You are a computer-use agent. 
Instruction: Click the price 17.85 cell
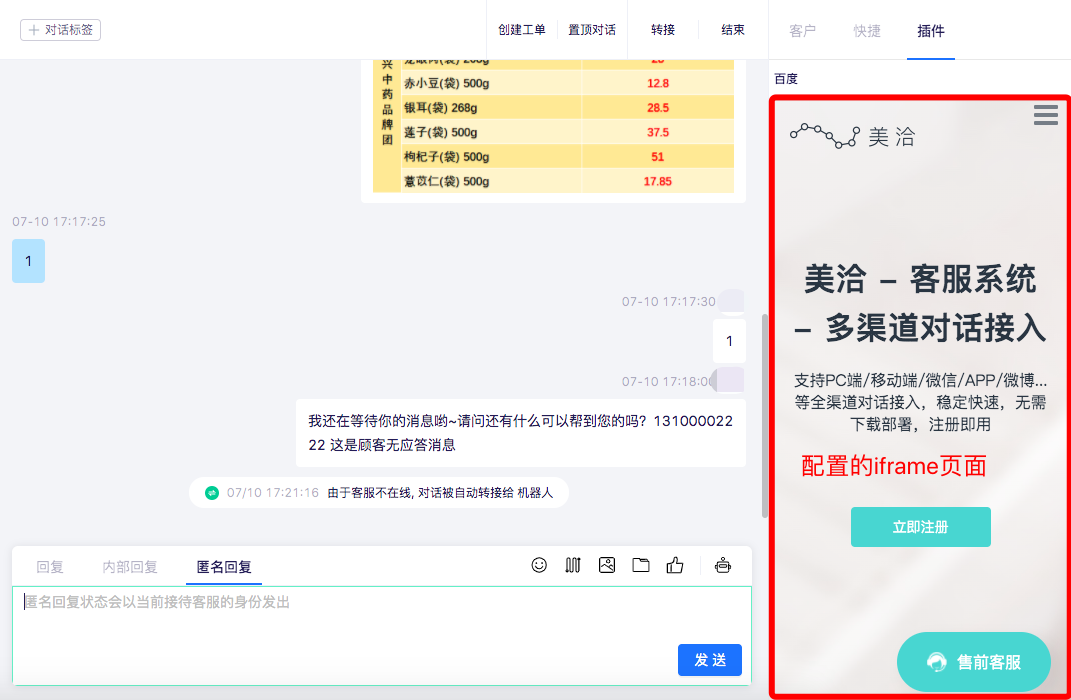pos(658,182)
